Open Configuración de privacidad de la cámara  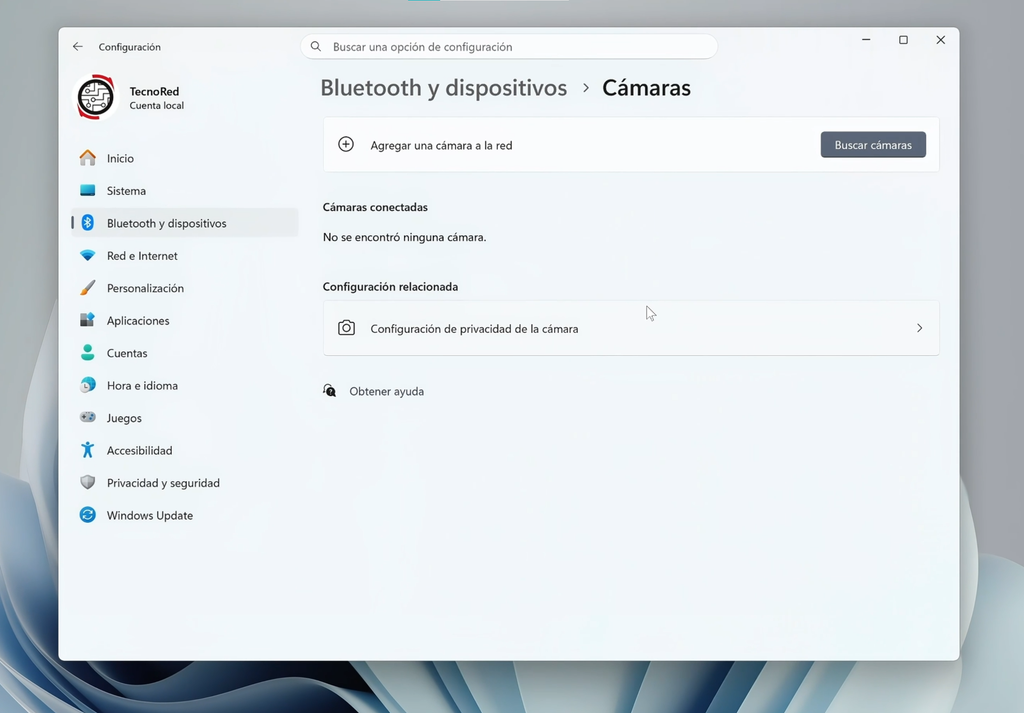coord(631,328)
